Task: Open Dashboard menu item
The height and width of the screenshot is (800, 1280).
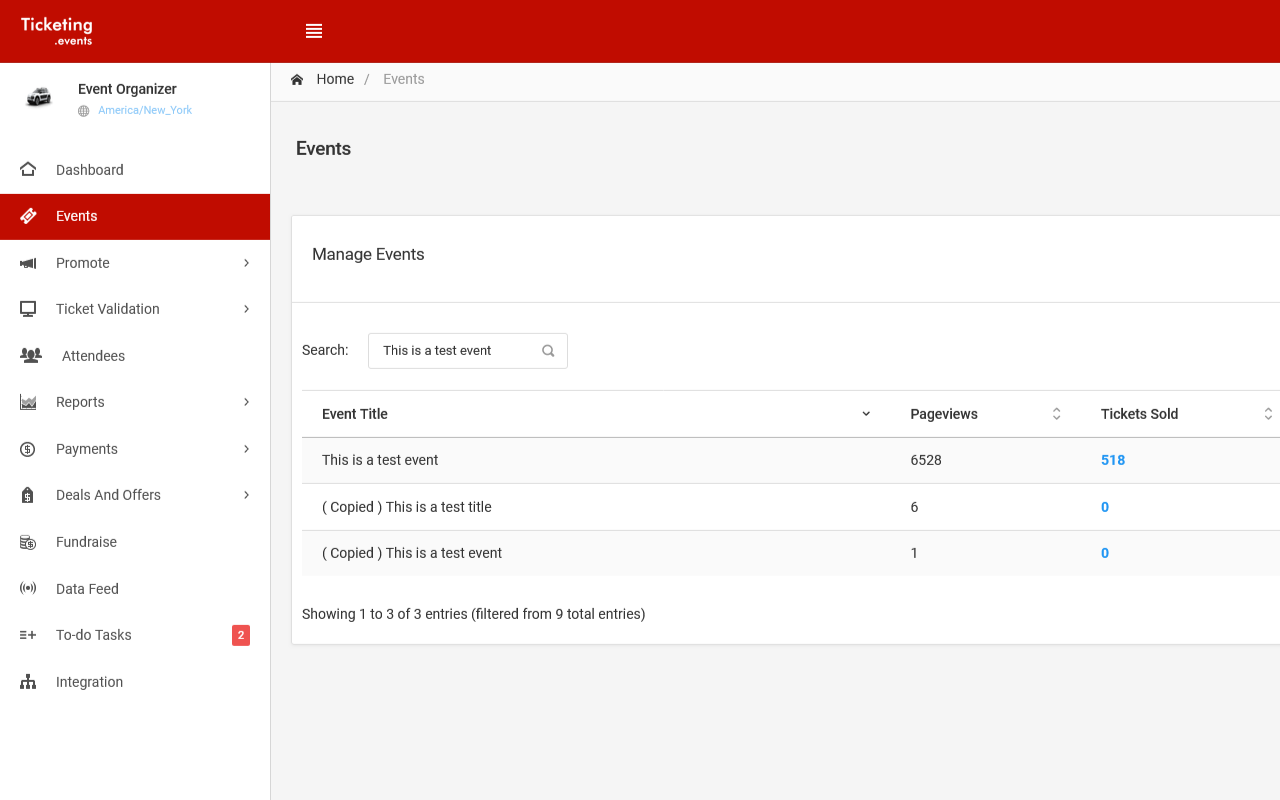Action: 135,170
